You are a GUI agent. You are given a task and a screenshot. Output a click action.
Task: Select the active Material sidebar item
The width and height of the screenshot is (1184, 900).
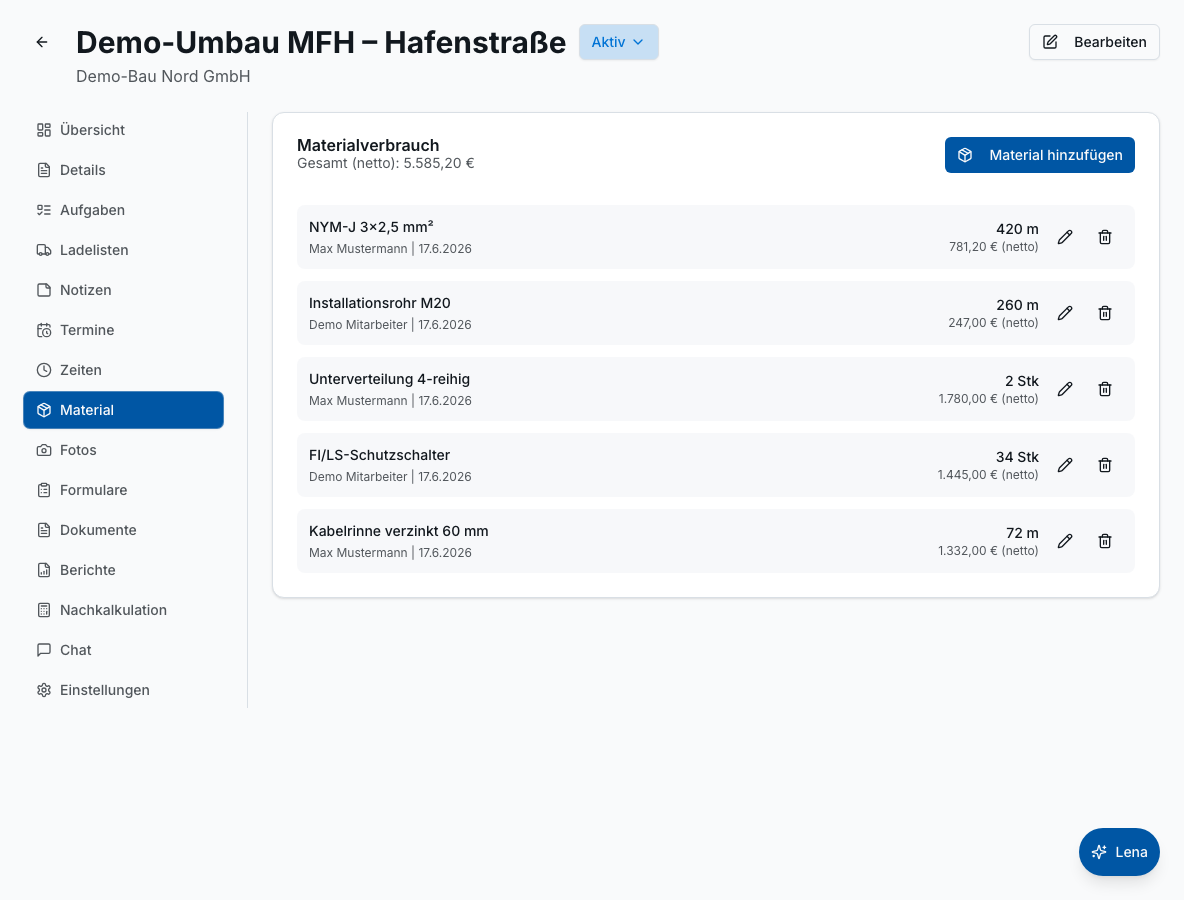(x=123, y=410)
